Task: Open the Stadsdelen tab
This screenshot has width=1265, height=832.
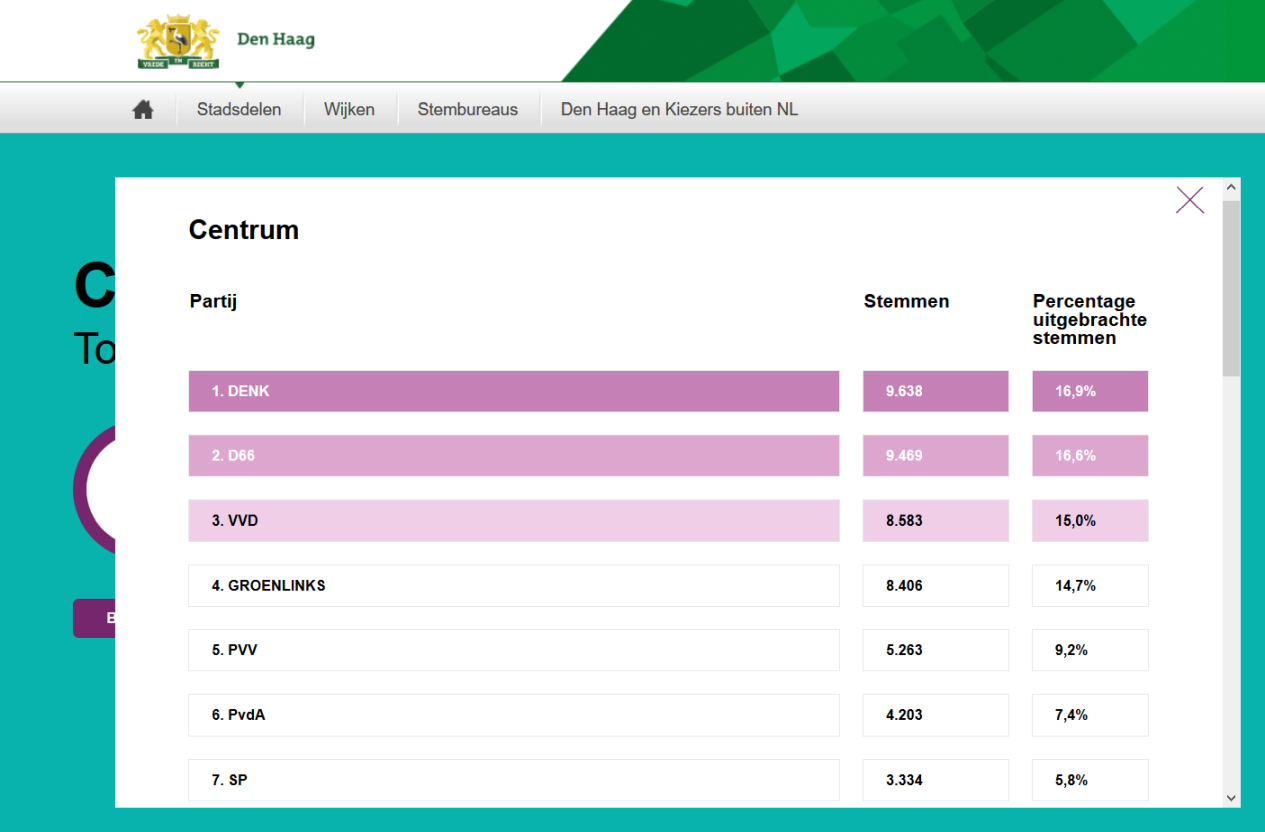Action: tap(239, 110)
